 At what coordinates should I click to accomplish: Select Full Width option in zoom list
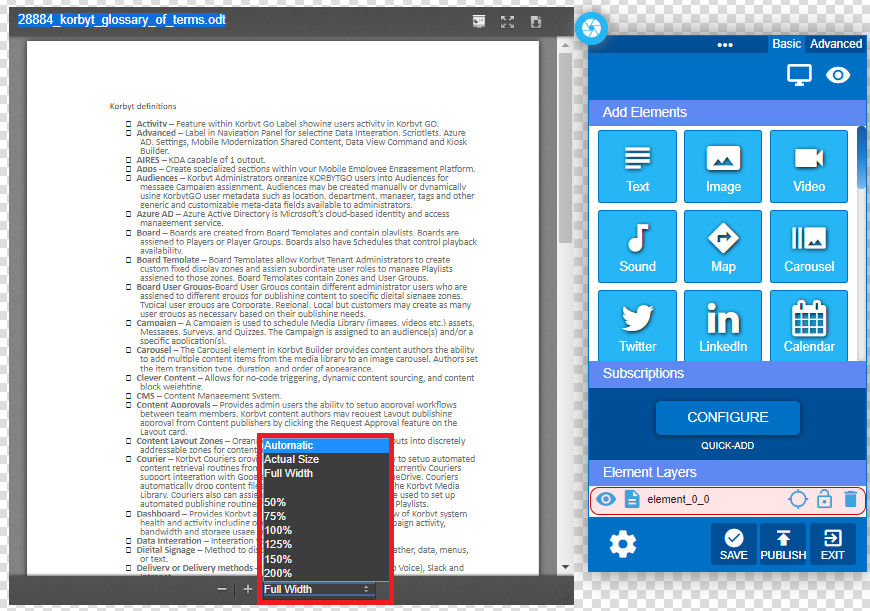(326, 473)
